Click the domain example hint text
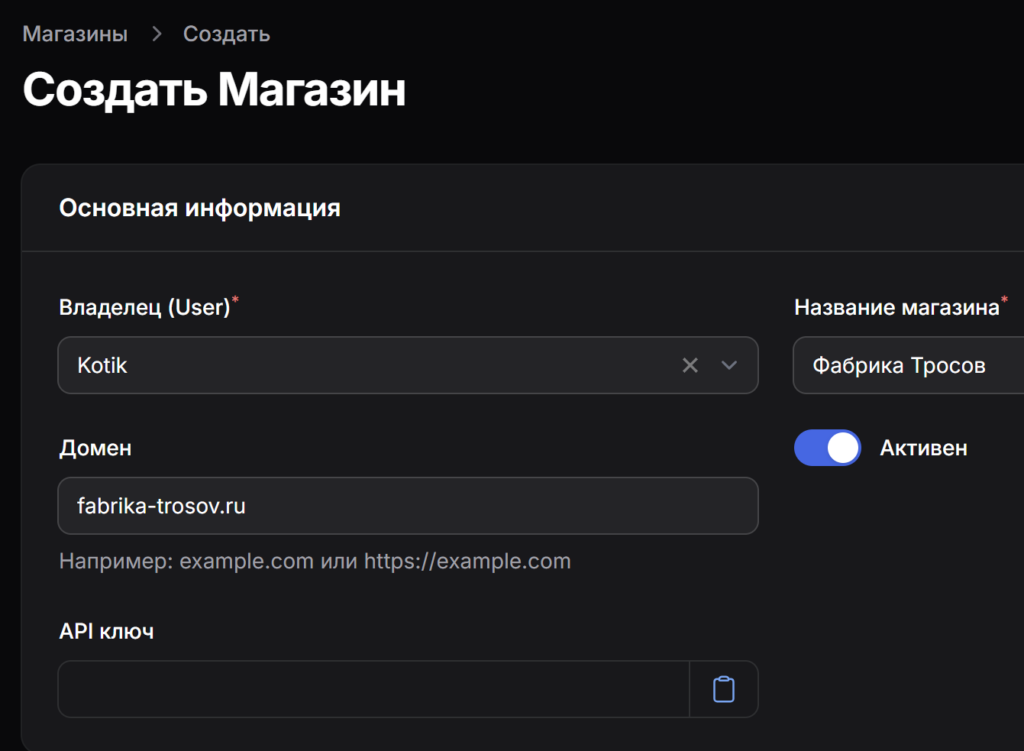Viewport: 1024px width, 751px height. coord(314,561)
